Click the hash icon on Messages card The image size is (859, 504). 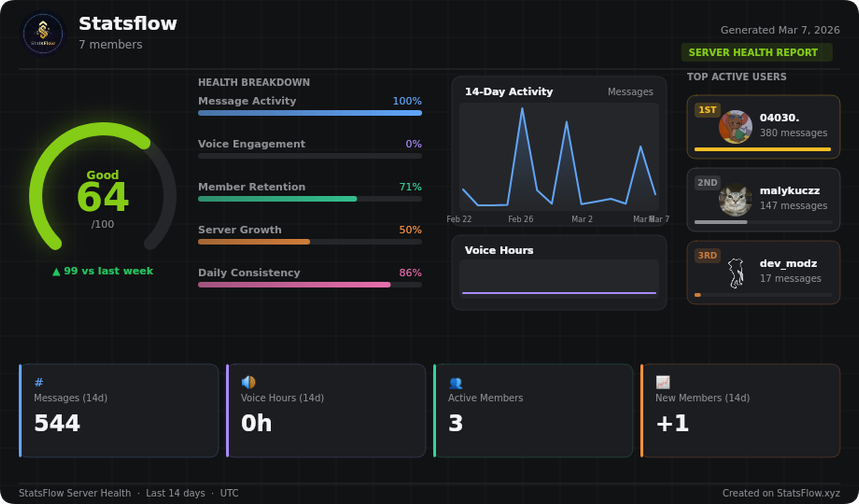click(x=39, y=382)
